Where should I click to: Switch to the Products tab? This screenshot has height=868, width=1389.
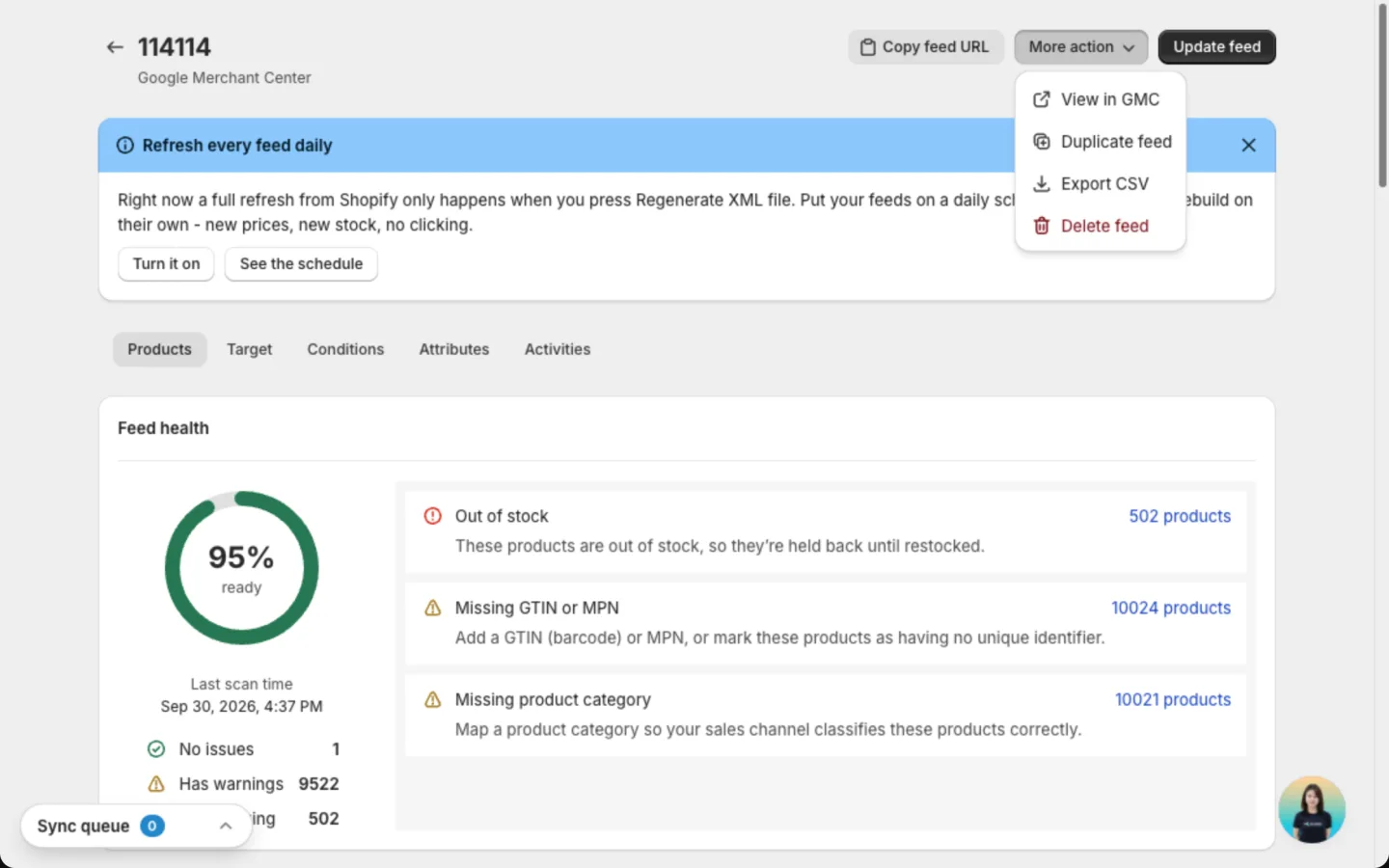click(x=160, y=349)
